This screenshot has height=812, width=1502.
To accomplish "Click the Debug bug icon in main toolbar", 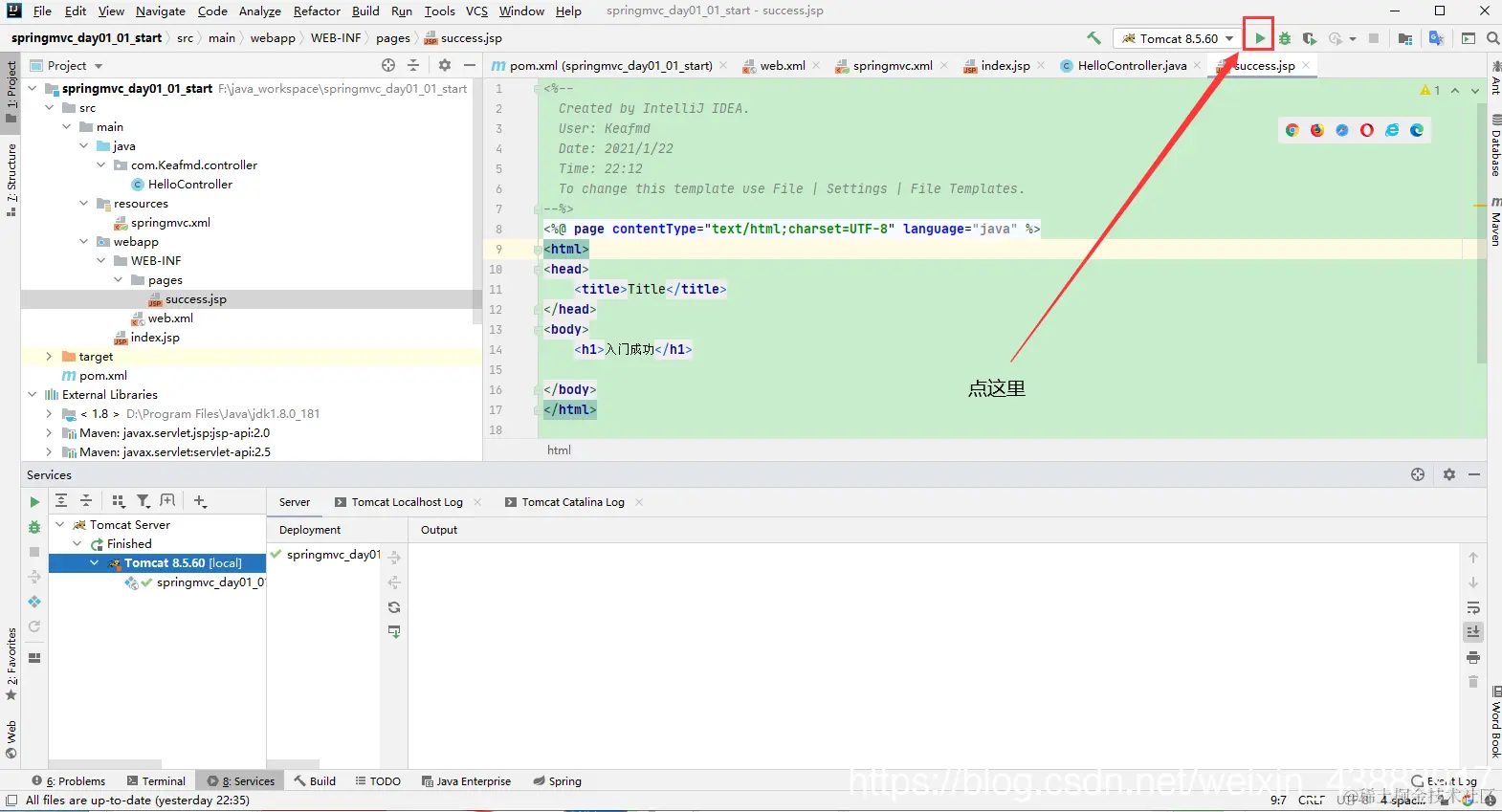I will coord(1285,38).
